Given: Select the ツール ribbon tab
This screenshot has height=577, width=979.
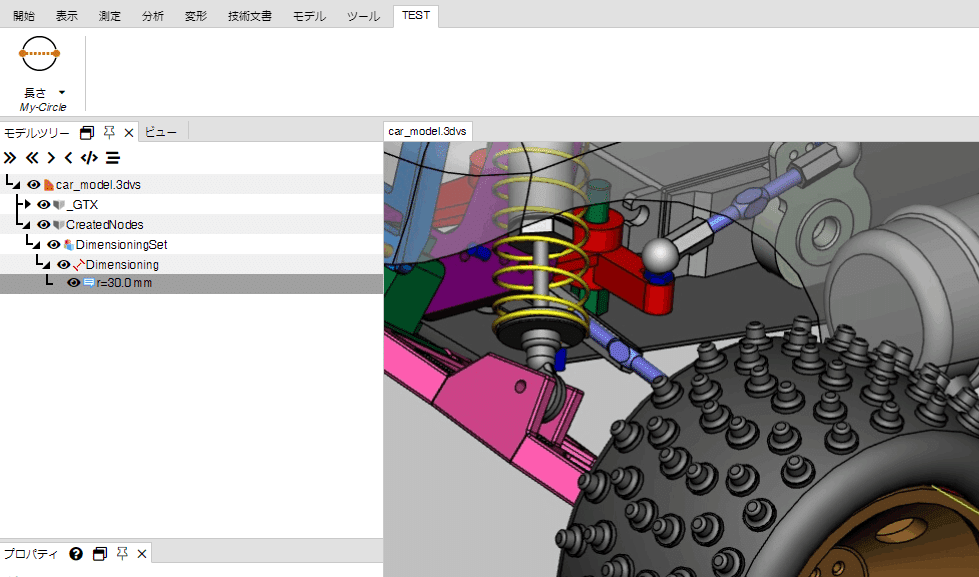Looking at the screenshot, I should point(363,16).
